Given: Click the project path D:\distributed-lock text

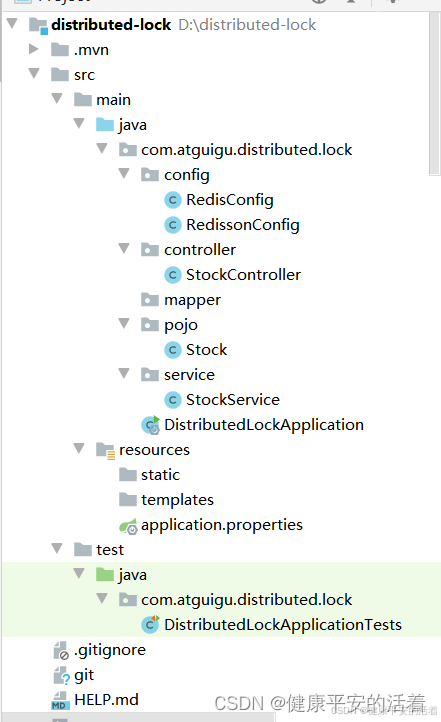Looking at the screenshot, I should (247, 24).
